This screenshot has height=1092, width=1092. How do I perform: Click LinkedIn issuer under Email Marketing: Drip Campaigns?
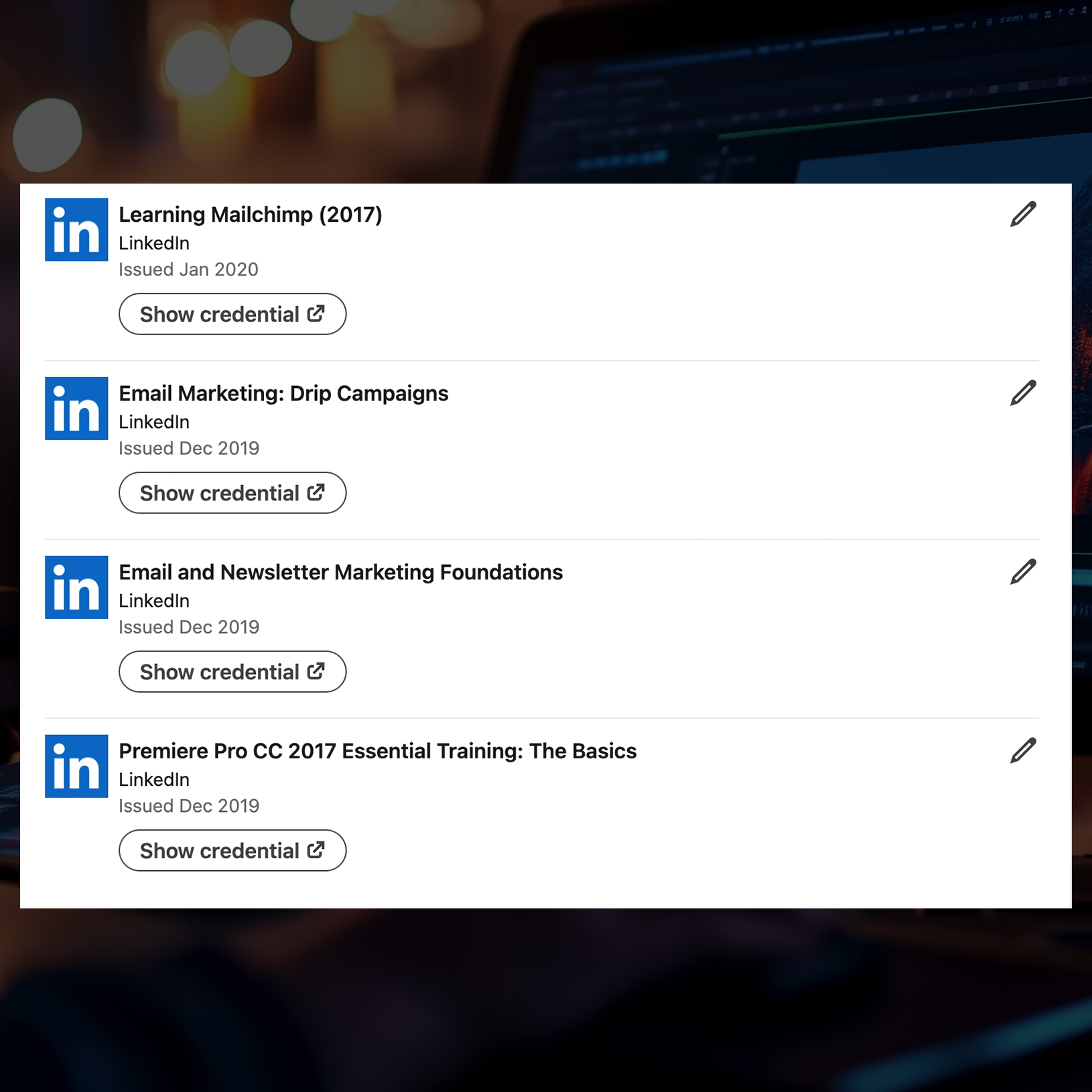click(x=154, y=422)
